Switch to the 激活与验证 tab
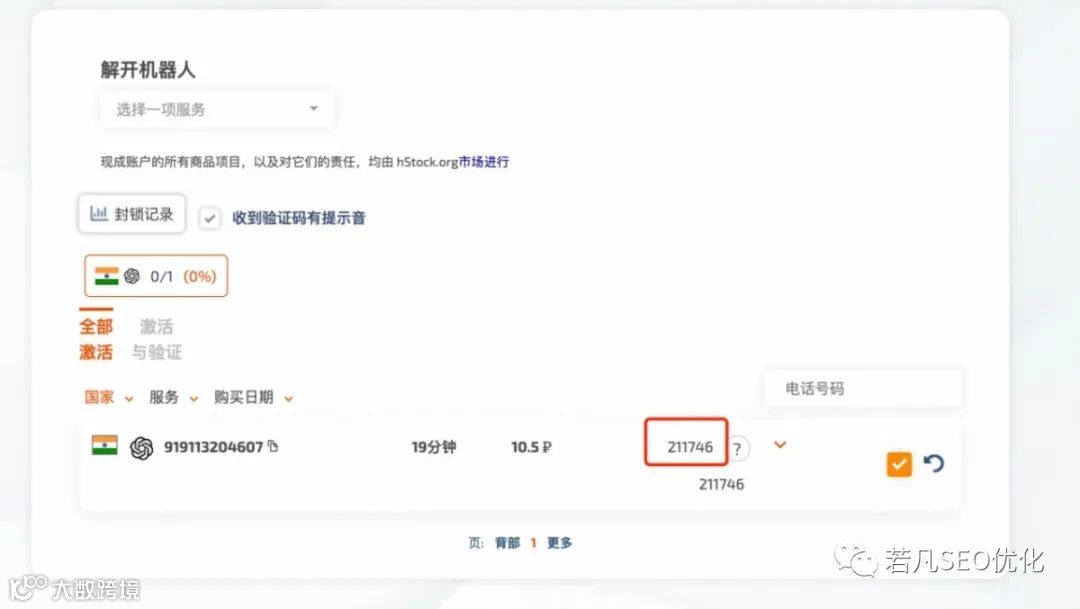This screenshot has height=609, width=1080. coord(156,339)
